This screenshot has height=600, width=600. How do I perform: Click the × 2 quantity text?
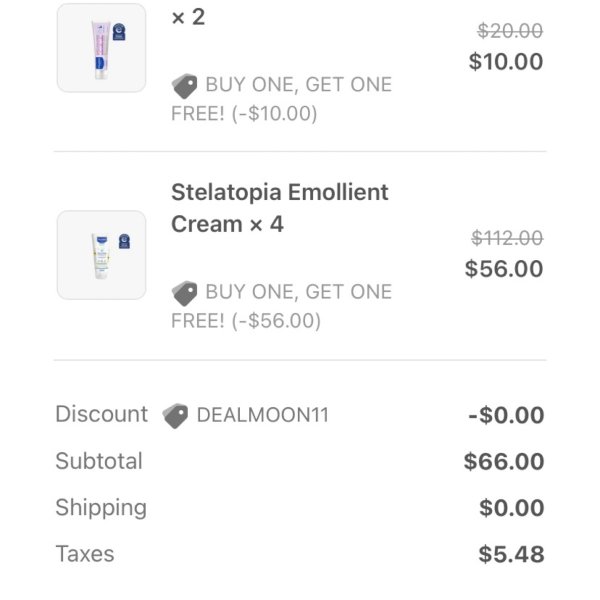(188, 17)
